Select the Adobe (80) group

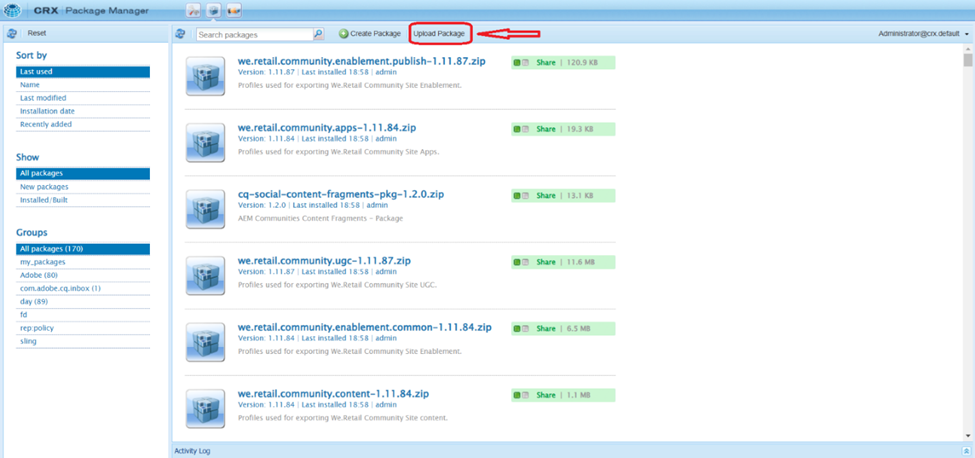[83, 275]
